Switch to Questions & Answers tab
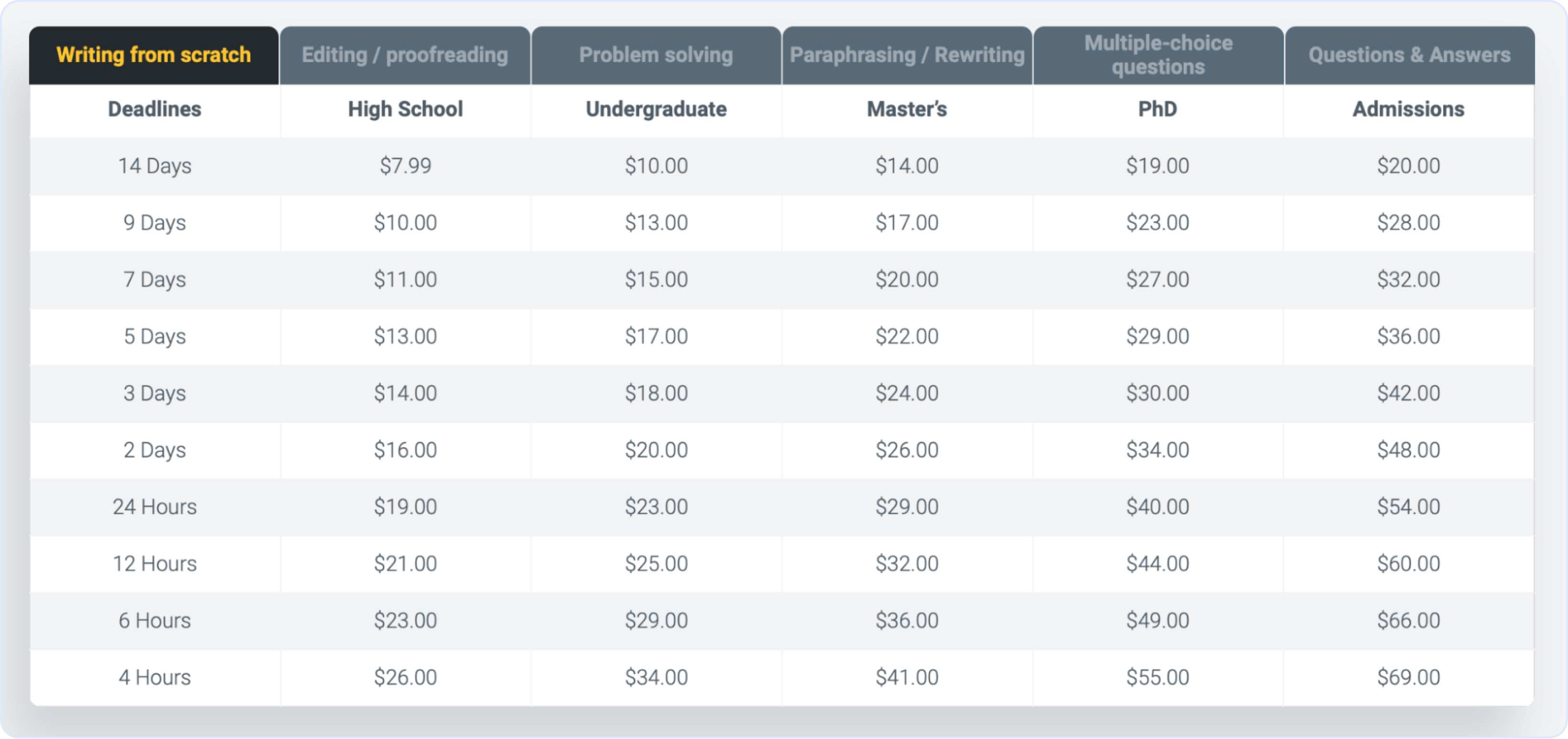Screen dimensions: 1568x739 click(1408, 55)
